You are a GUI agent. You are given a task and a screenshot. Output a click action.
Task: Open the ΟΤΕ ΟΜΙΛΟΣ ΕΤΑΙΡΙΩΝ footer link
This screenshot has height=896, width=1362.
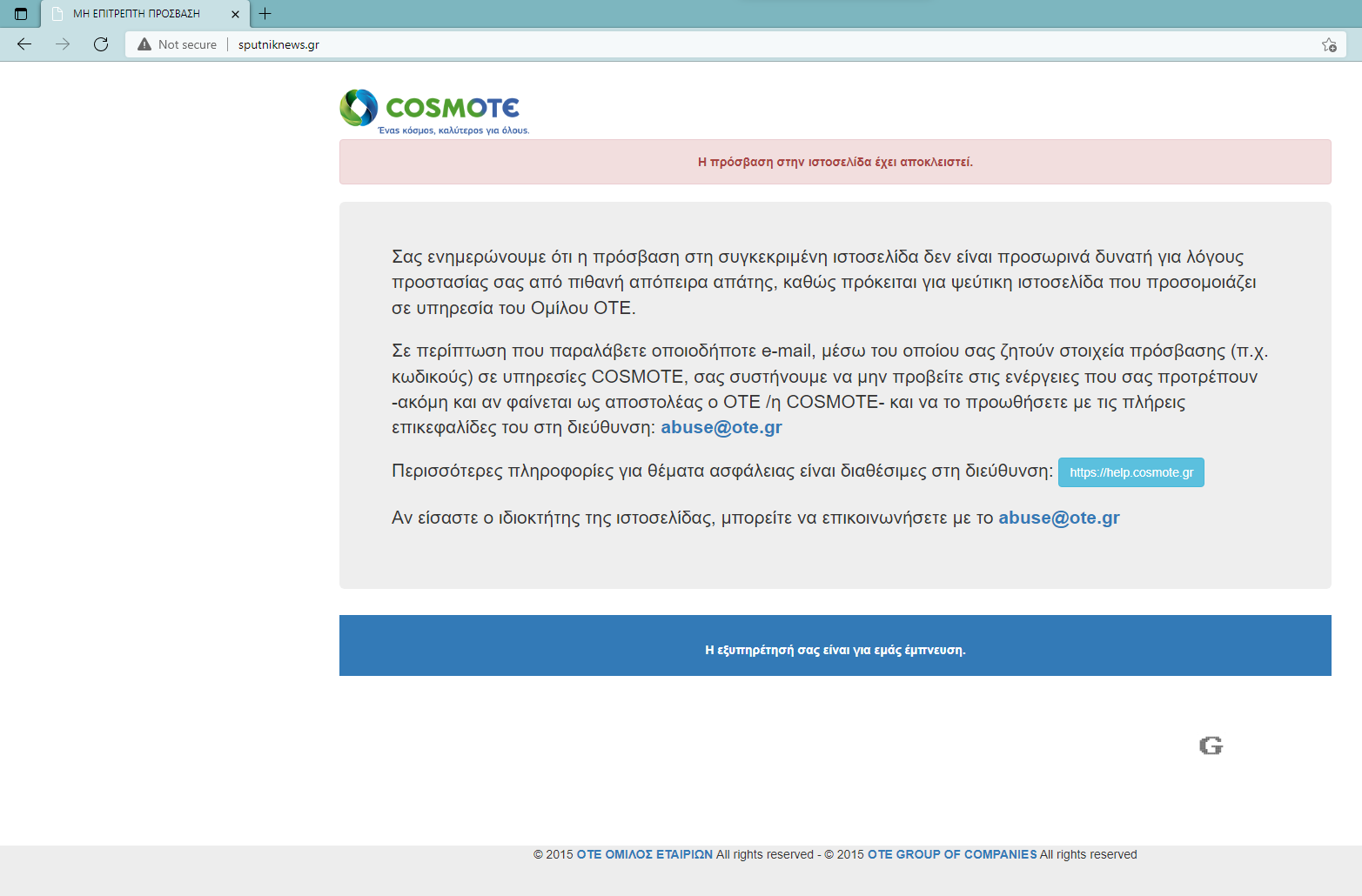[x=645, y=854]
